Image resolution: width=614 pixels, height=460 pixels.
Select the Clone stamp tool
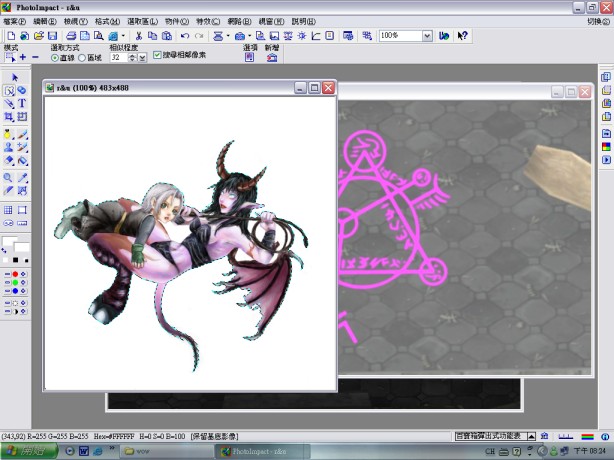(x=8, y=148)
